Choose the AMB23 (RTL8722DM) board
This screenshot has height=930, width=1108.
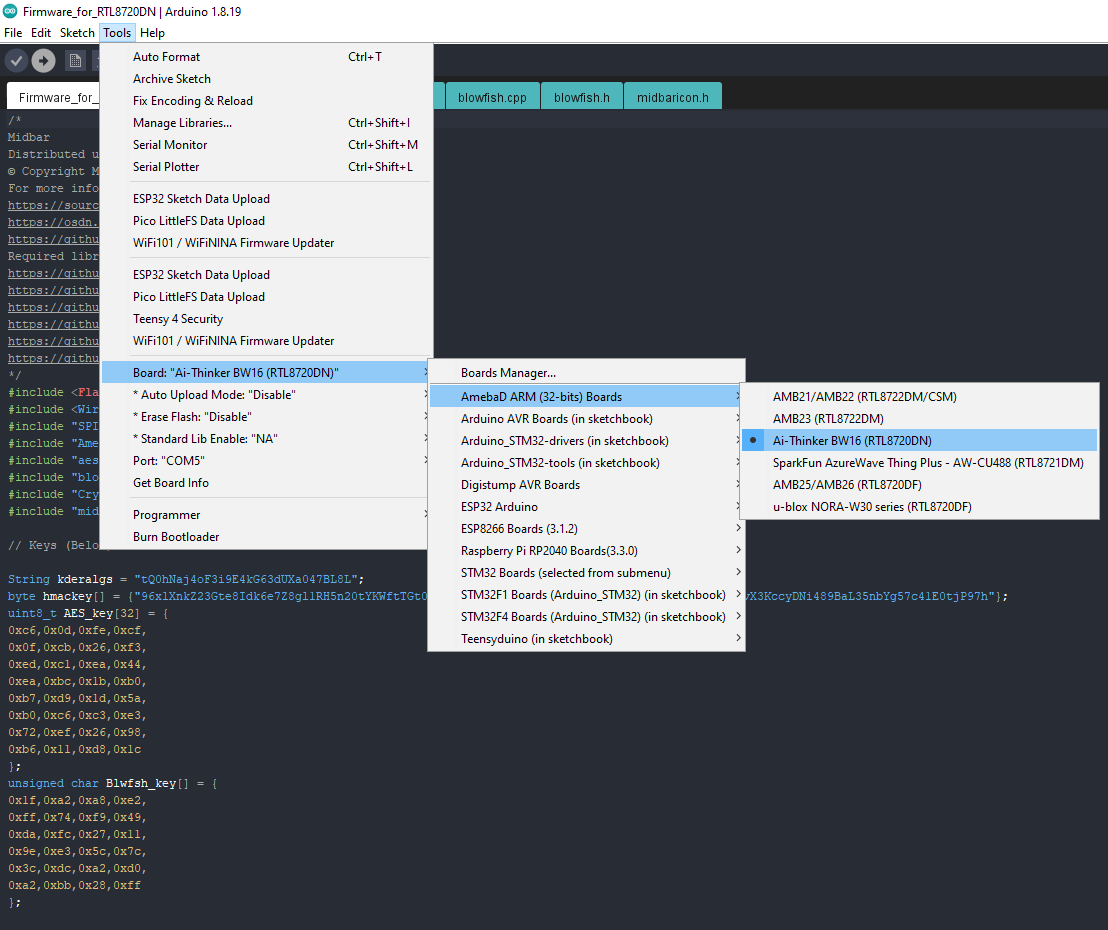827,418
